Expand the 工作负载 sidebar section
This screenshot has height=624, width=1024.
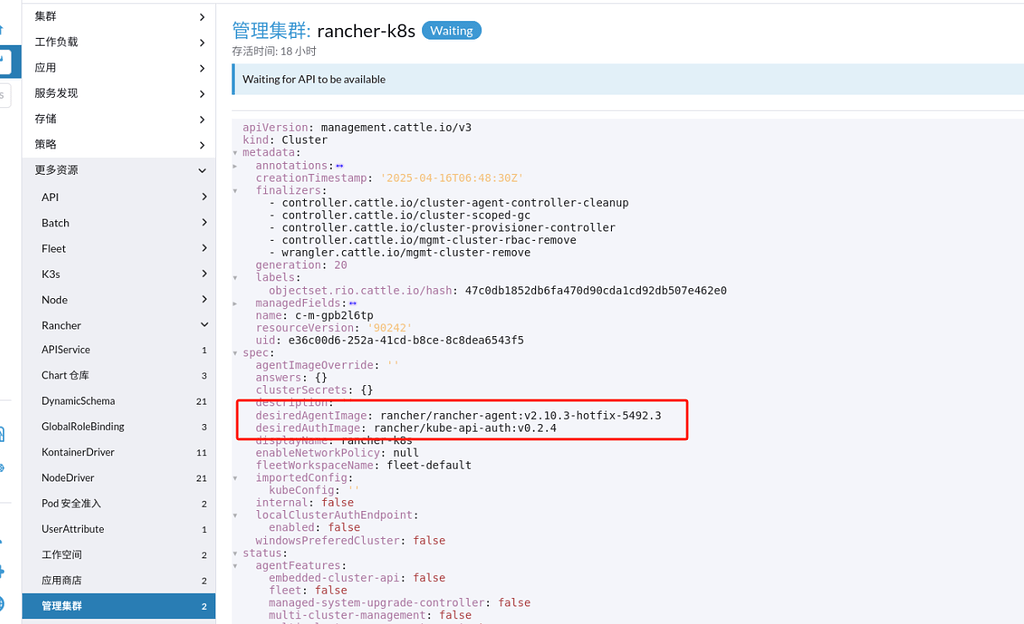click(118, 42)
